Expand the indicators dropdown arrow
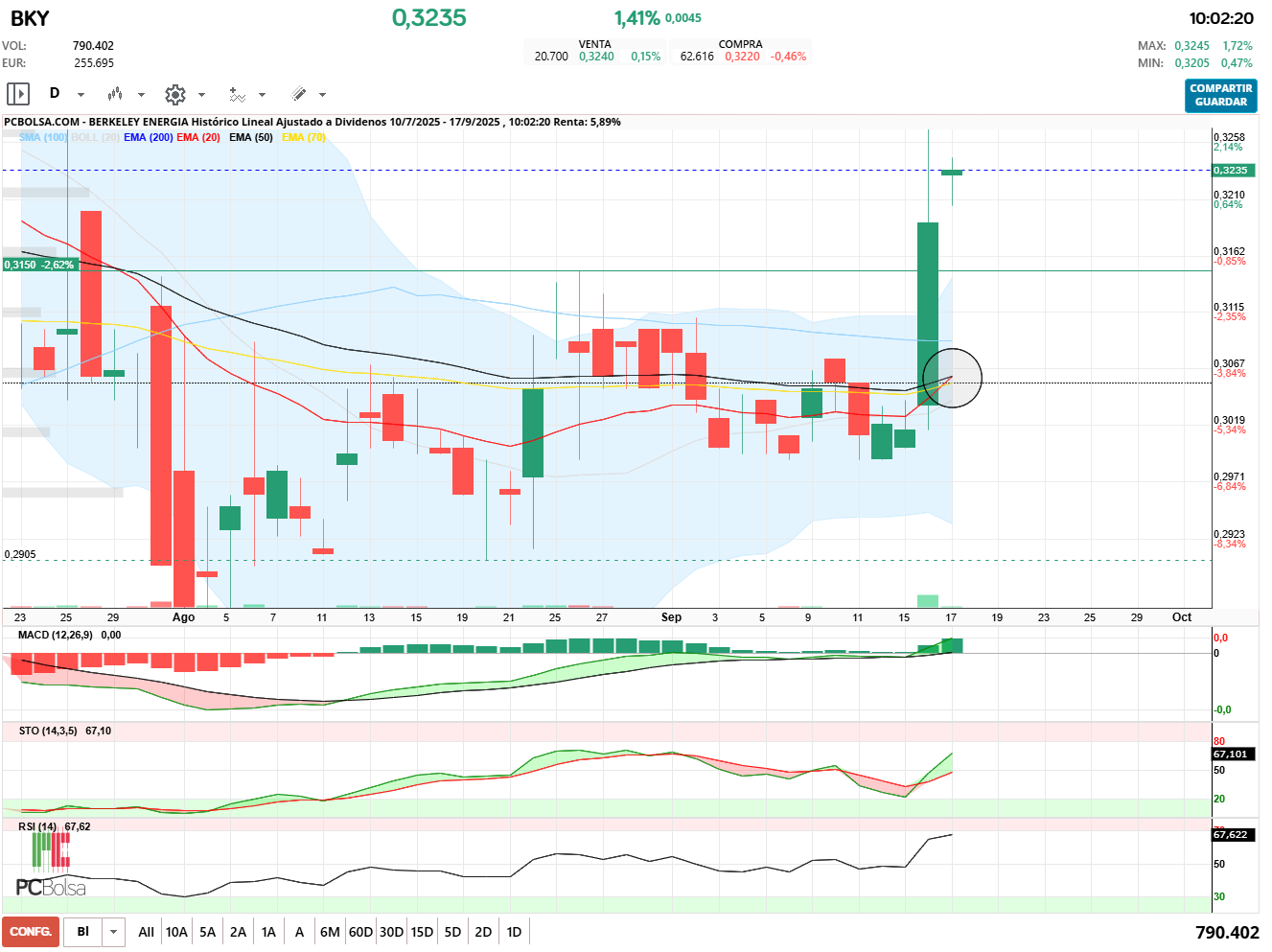 pos(262,95)
